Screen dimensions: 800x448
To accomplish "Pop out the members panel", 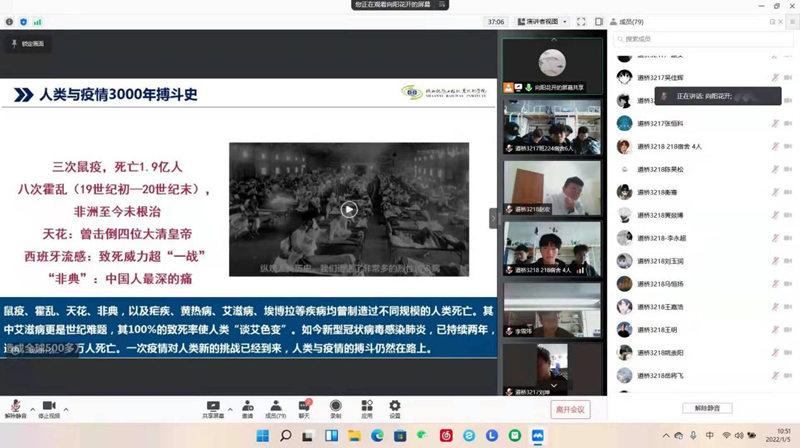I will pos(772,22).
